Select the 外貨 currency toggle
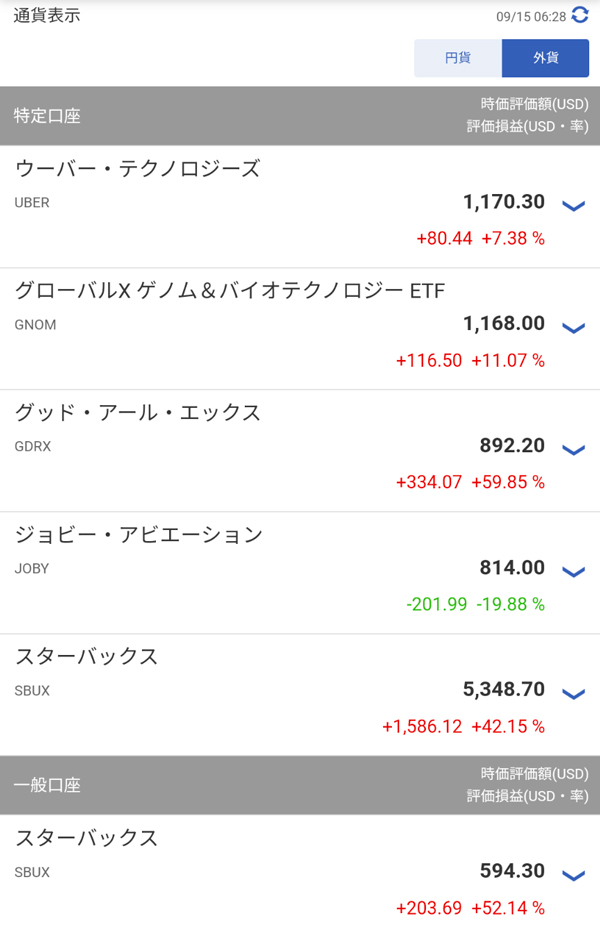600x933 pixels. (x=545, y=58)
